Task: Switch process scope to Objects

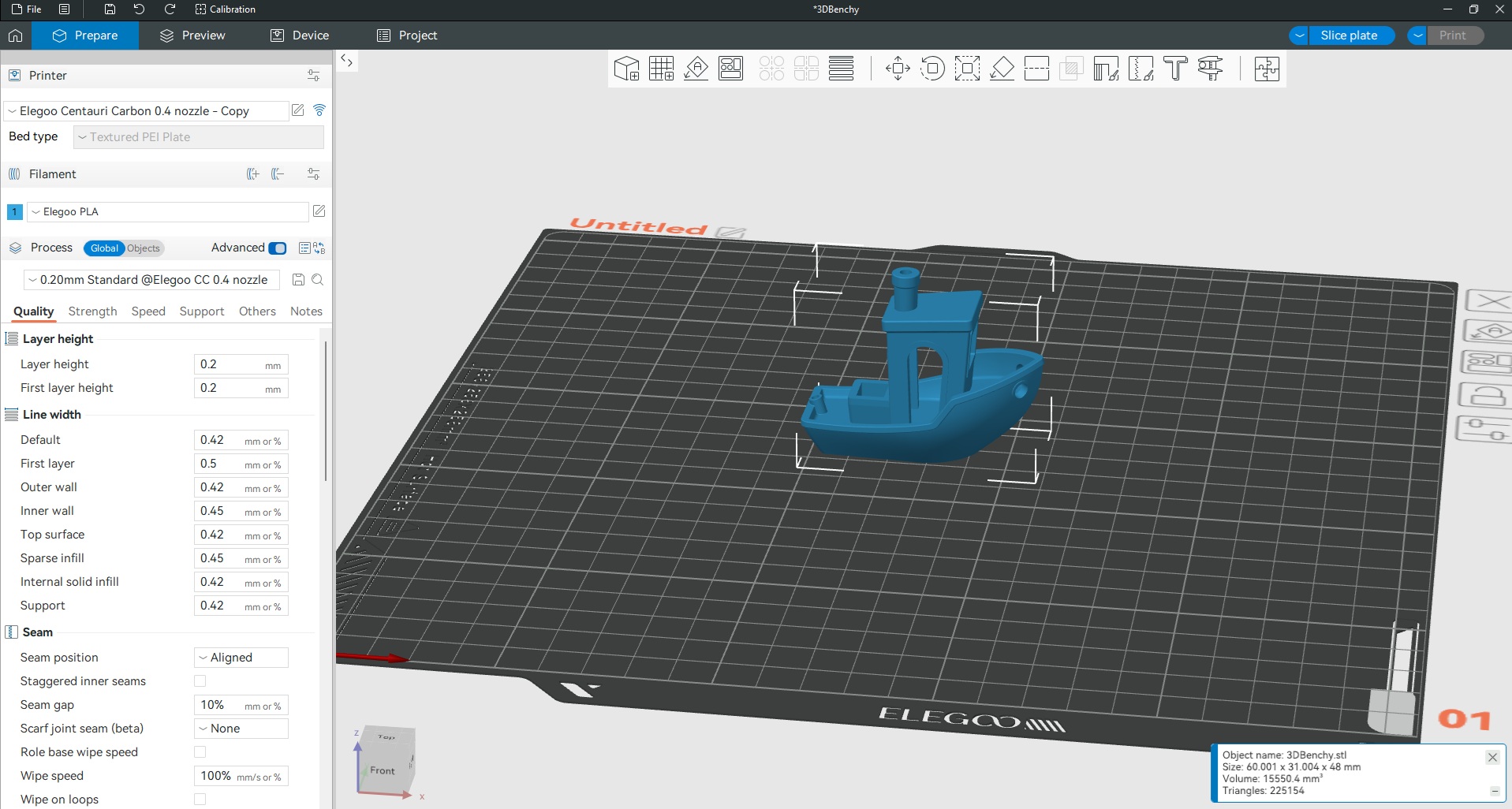Action: 144,248
